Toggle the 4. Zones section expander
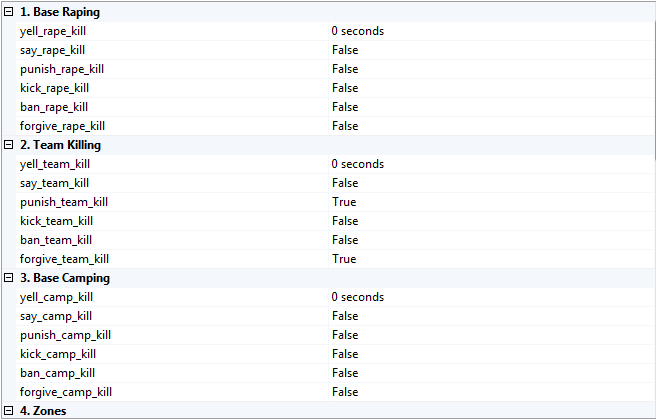 tap(9, 411)
